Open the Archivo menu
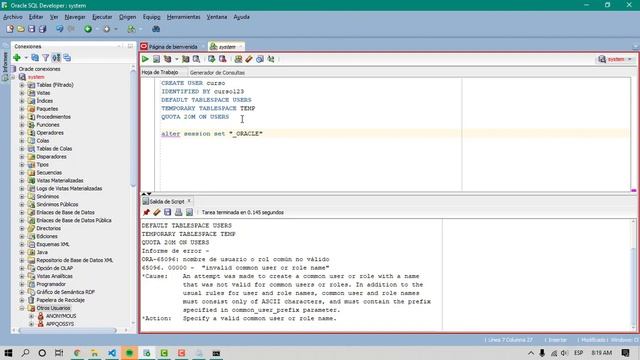 (13, 17)
